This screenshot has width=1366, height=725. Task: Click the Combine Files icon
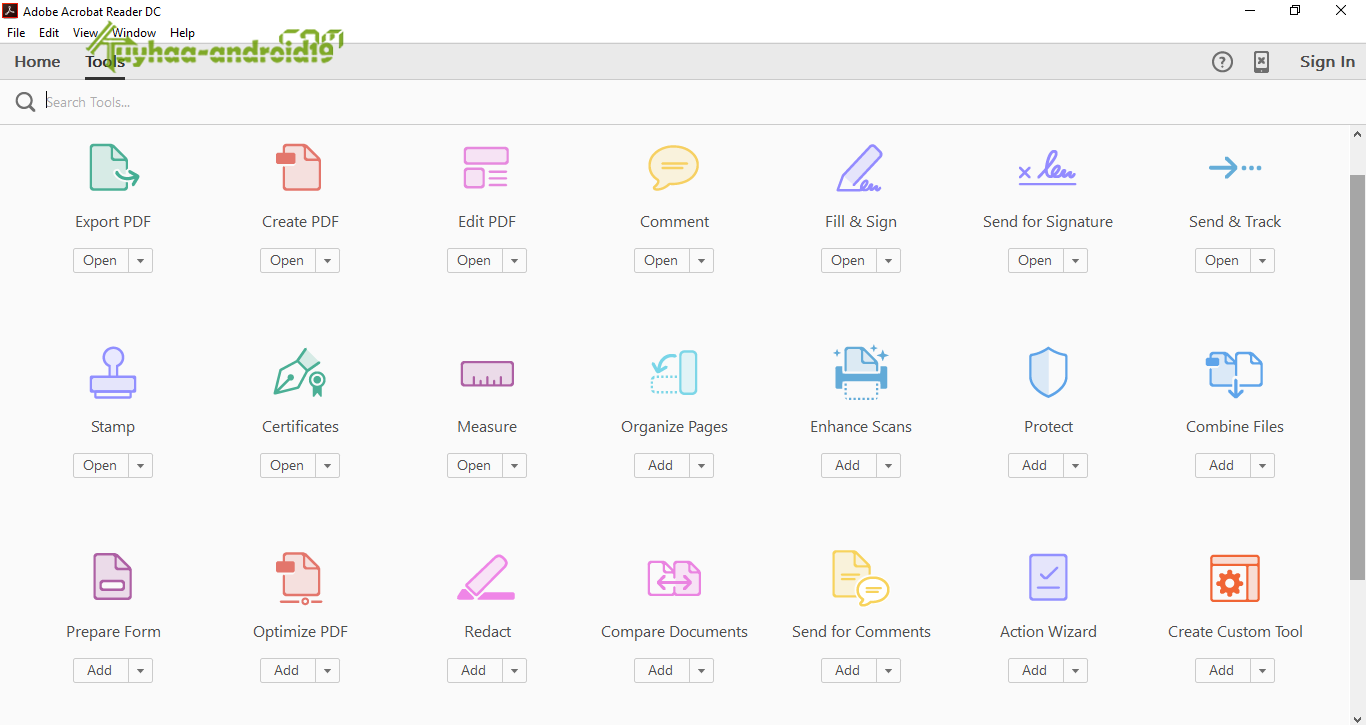tap(1235, 375)
